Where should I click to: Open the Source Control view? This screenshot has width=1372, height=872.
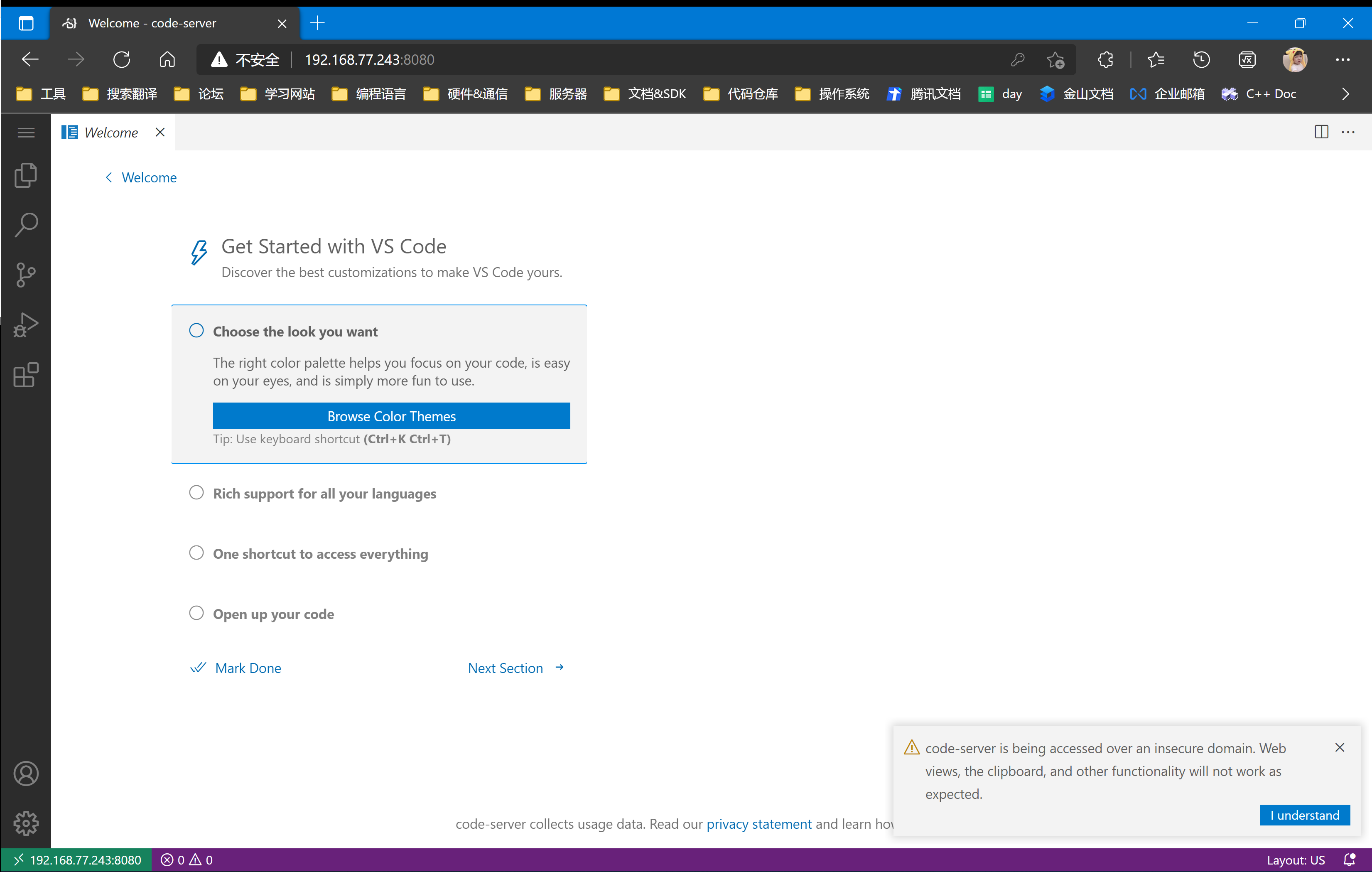[26, 275]
